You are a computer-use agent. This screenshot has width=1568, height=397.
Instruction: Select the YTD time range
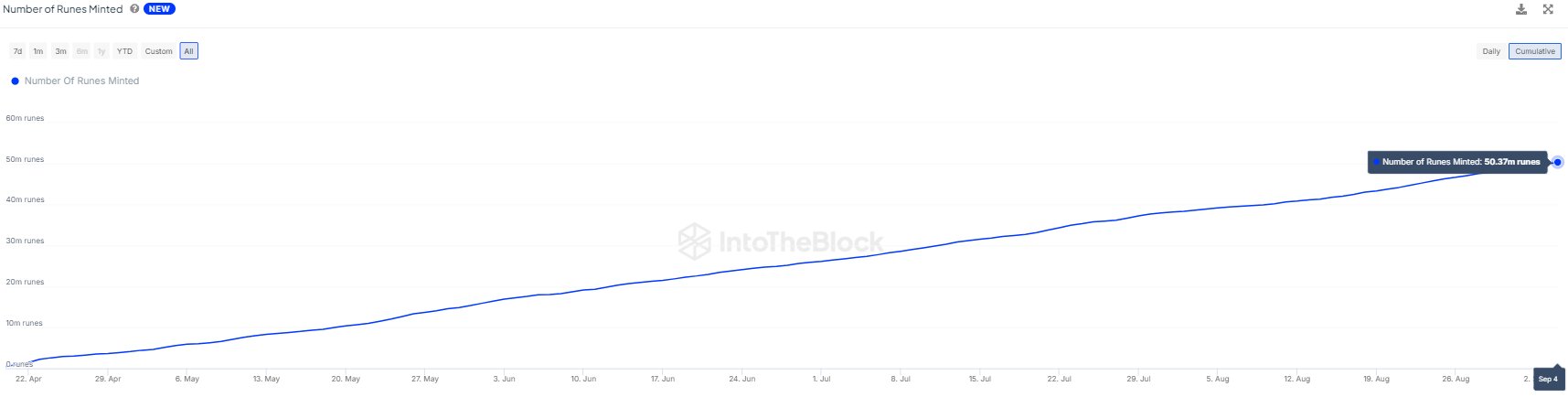124,51
